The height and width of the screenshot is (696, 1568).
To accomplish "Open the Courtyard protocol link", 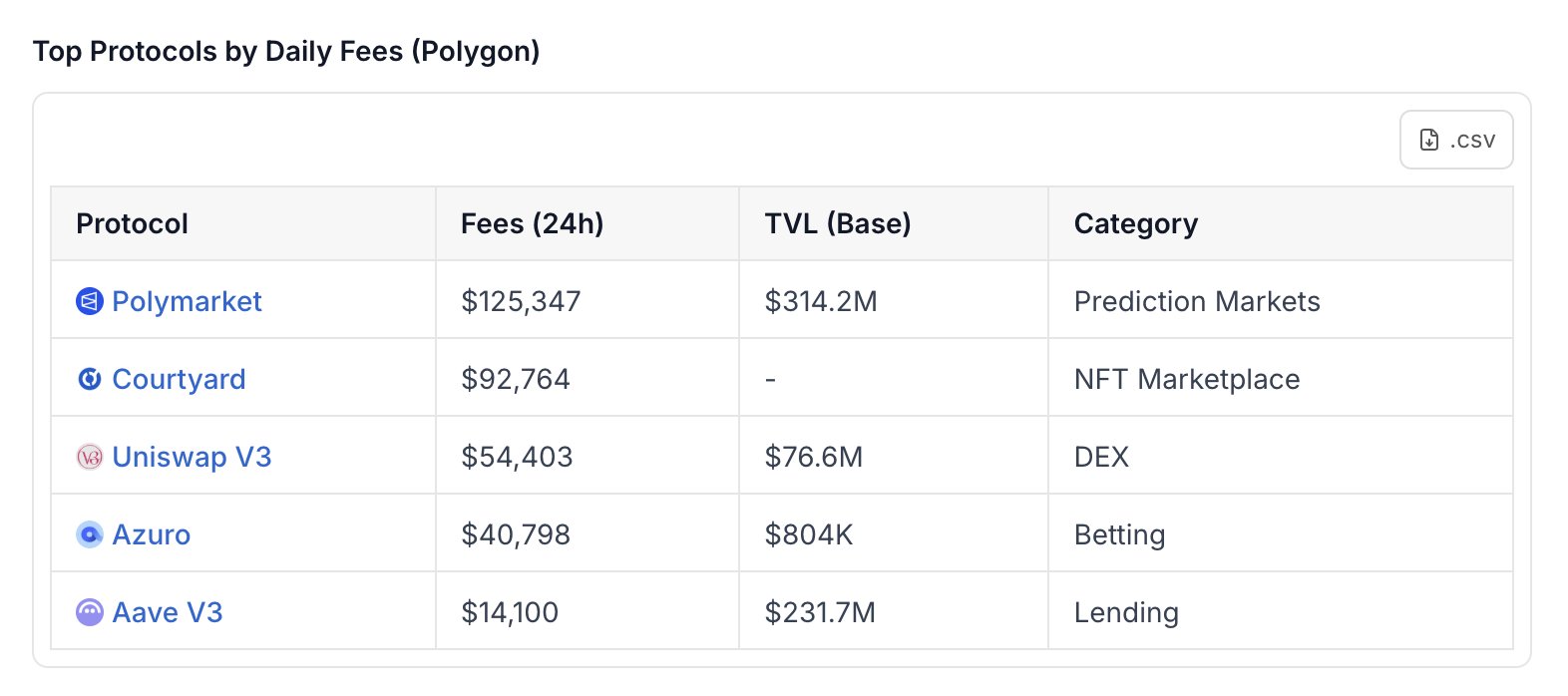I will click(x=179, y=379).
